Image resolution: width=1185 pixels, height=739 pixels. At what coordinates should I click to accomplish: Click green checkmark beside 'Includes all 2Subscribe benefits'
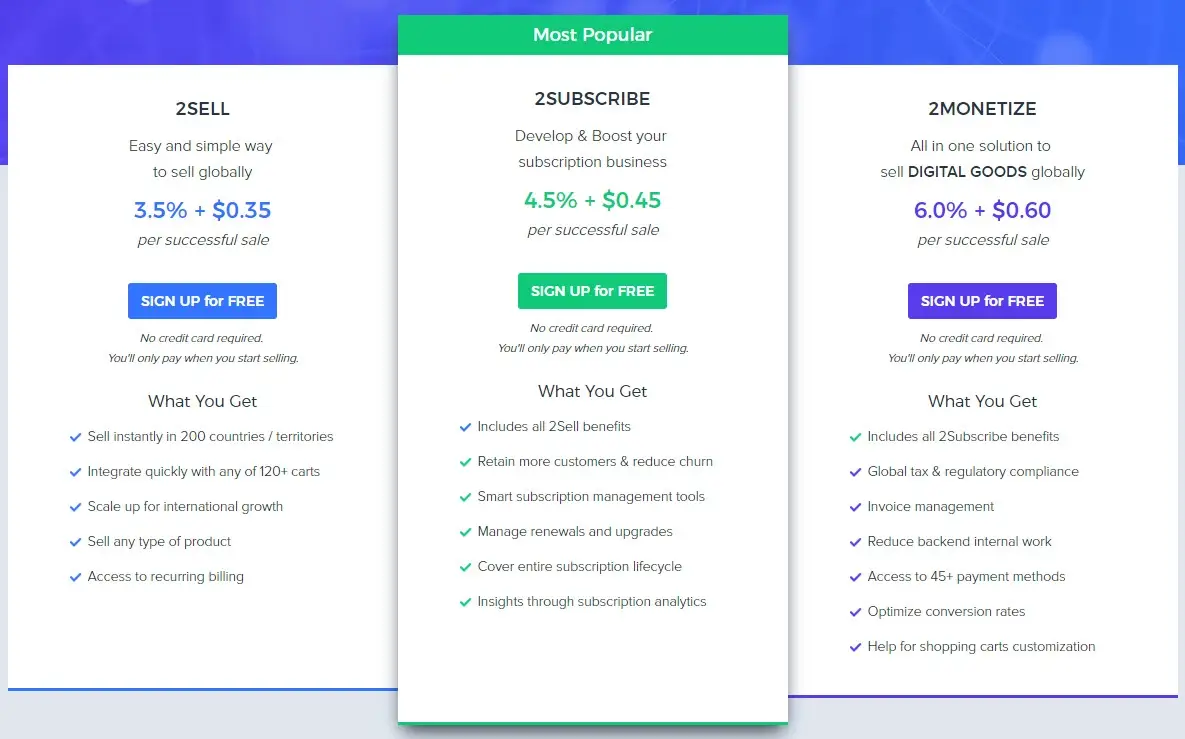pyautogui.click(x=855, y=437)
